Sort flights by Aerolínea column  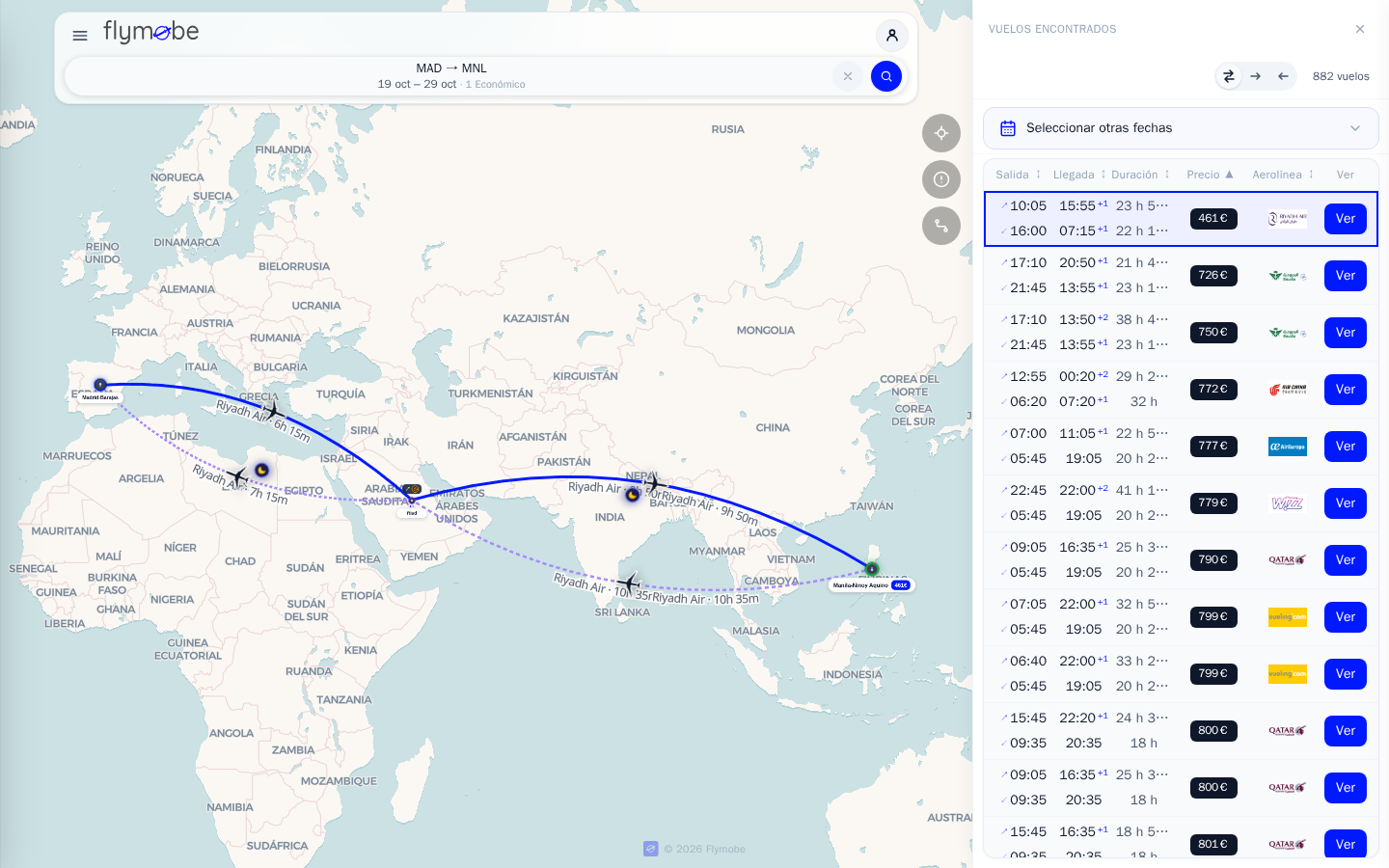click(1283, 175)
